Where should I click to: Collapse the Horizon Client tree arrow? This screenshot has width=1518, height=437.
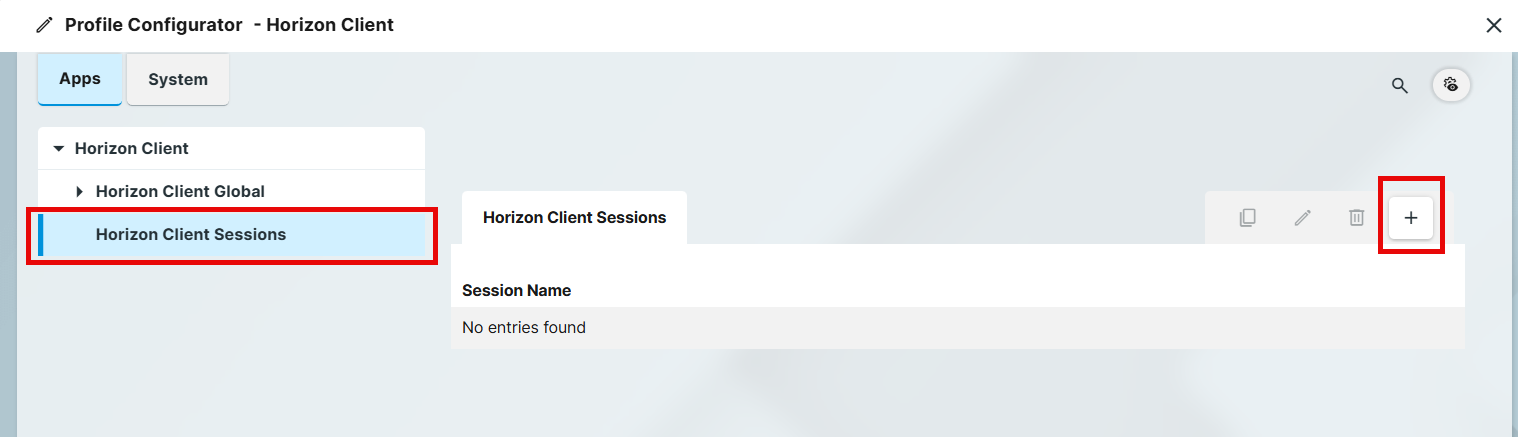tap(58, 149)
